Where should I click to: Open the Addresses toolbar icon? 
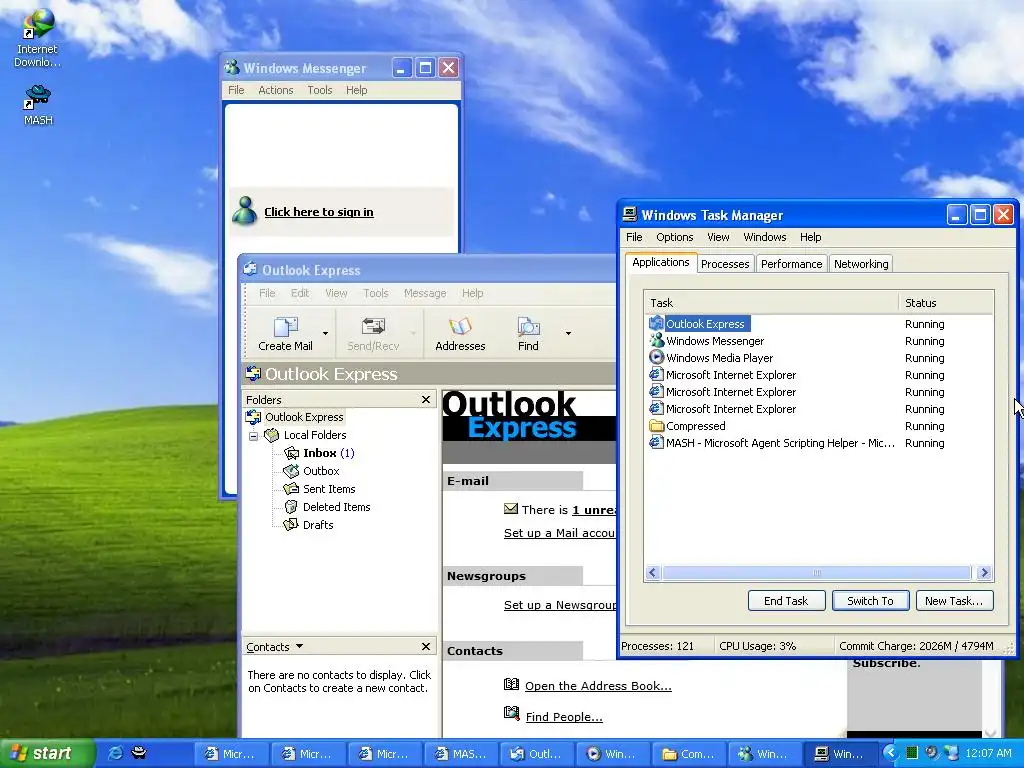[460, 334]
